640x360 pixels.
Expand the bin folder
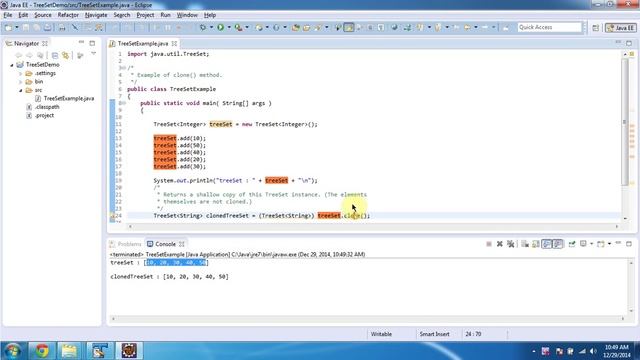click(20, 82)
